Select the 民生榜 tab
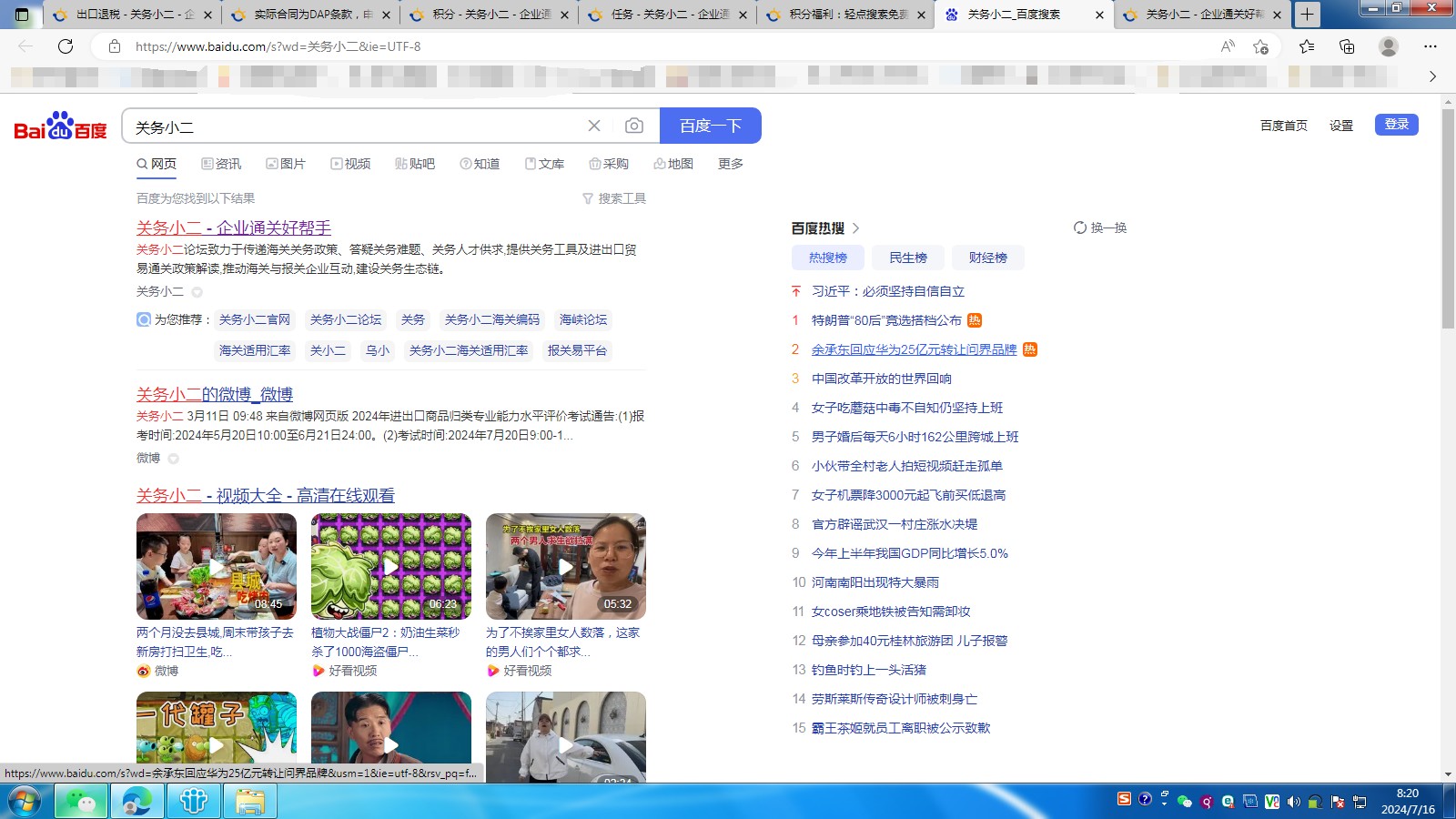1456x819 pixels. coord(908,258)
